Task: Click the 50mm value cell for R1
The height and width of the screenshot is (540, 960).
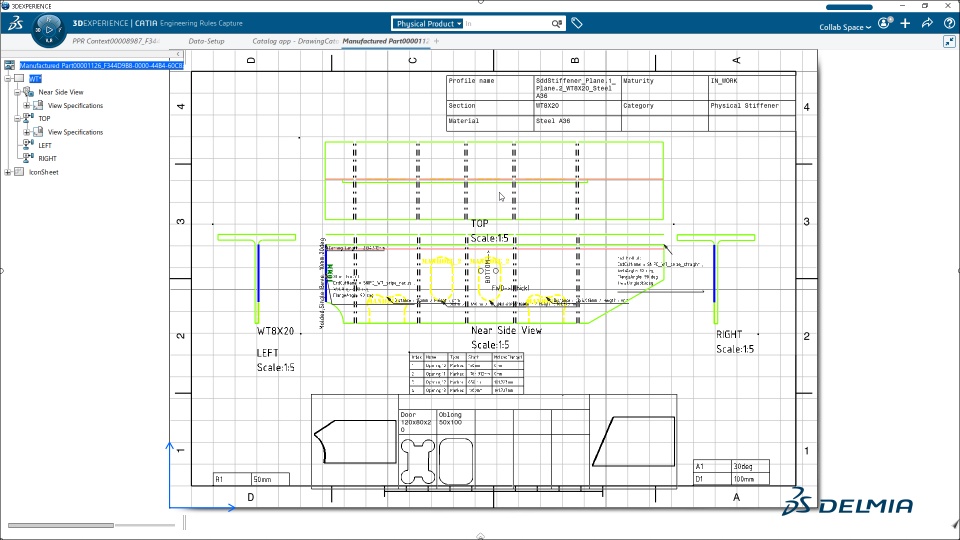Action: point(270,479)
